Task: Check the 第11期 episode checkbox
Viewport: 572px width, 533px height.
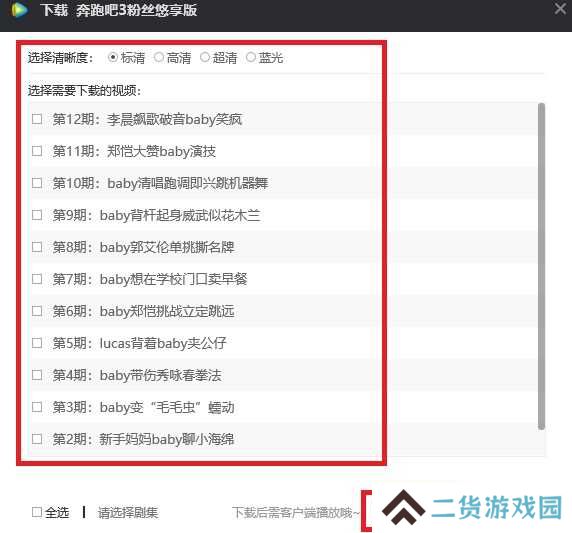Action: (x=37, y=151)
